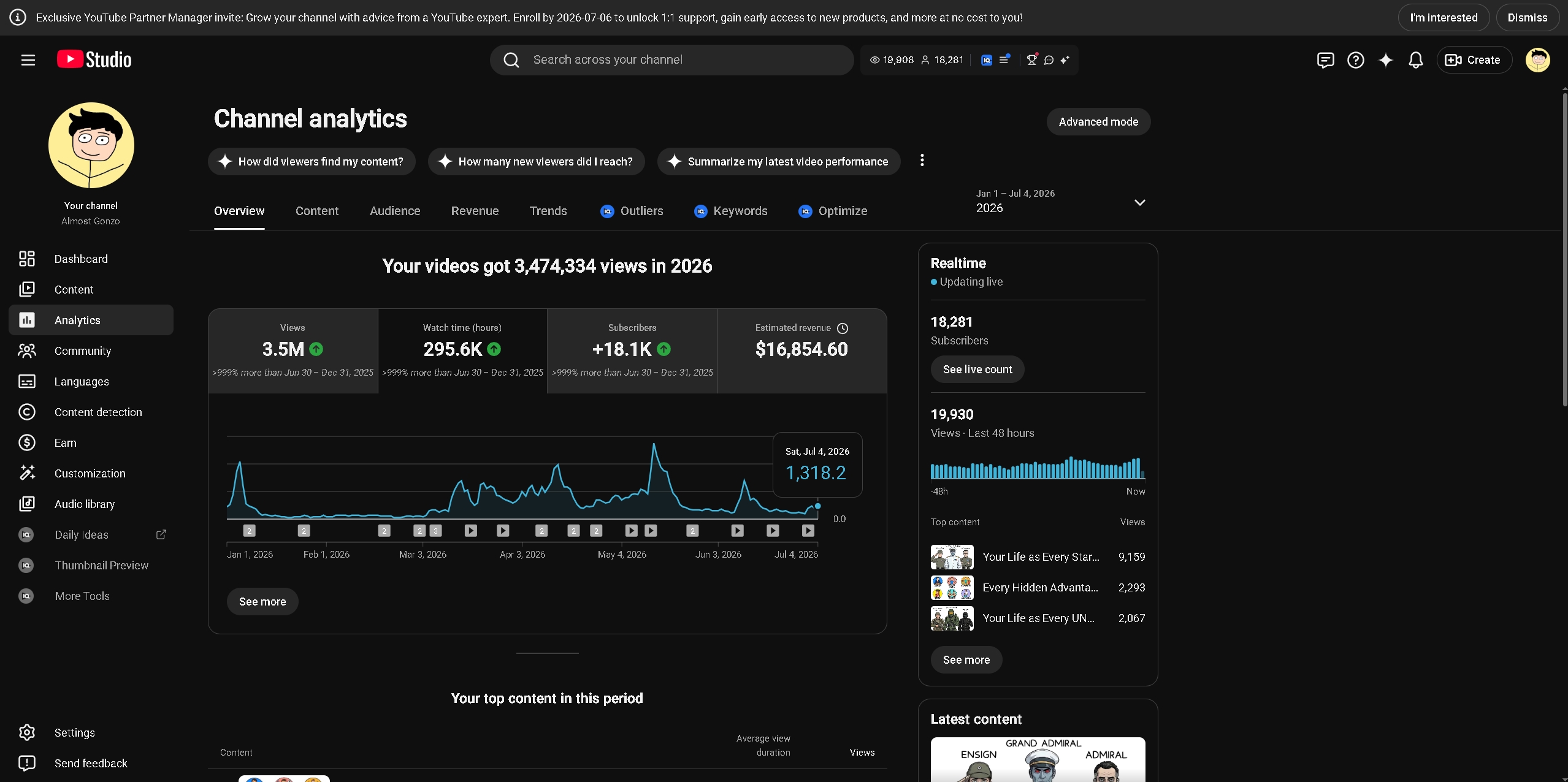Screen dimensions: 1568x782
Task: Click the Advanced mode button
Action: pyautogui.click(x=1098, y=121)
